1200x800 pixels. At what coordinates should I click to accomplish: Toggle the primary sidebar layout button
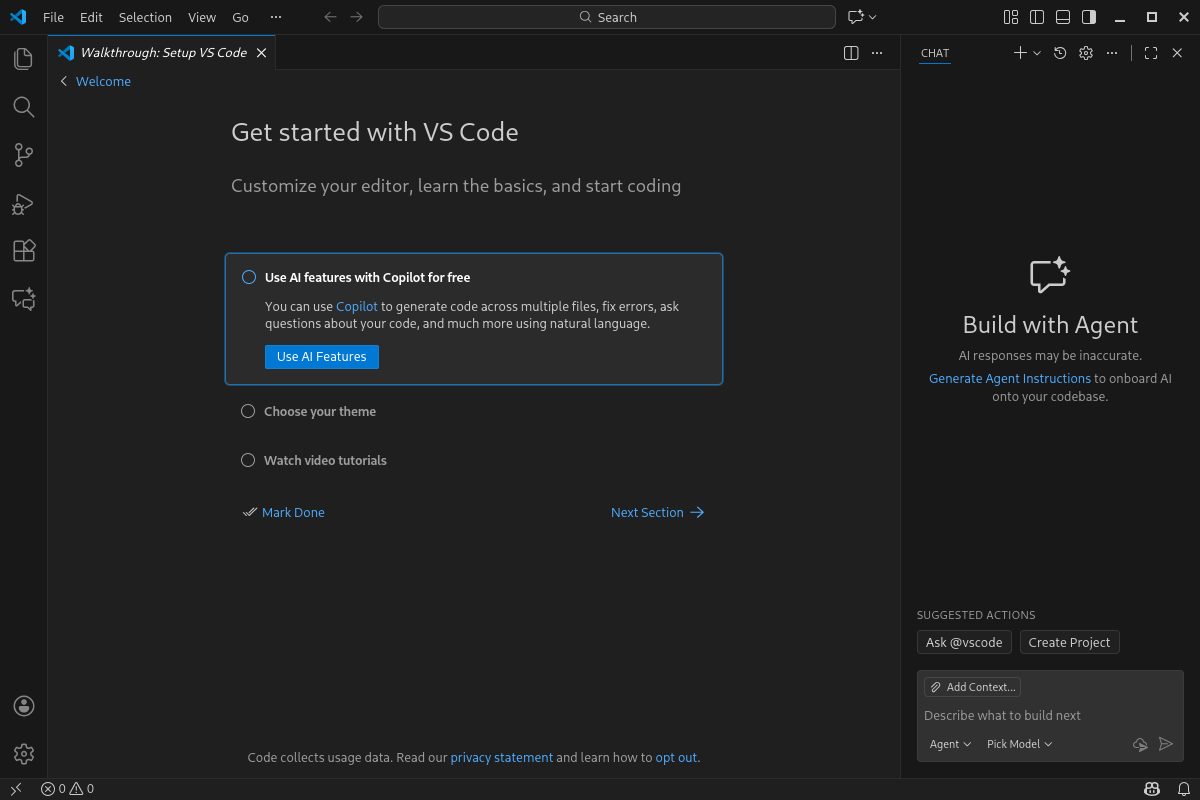coord(1037,17)
